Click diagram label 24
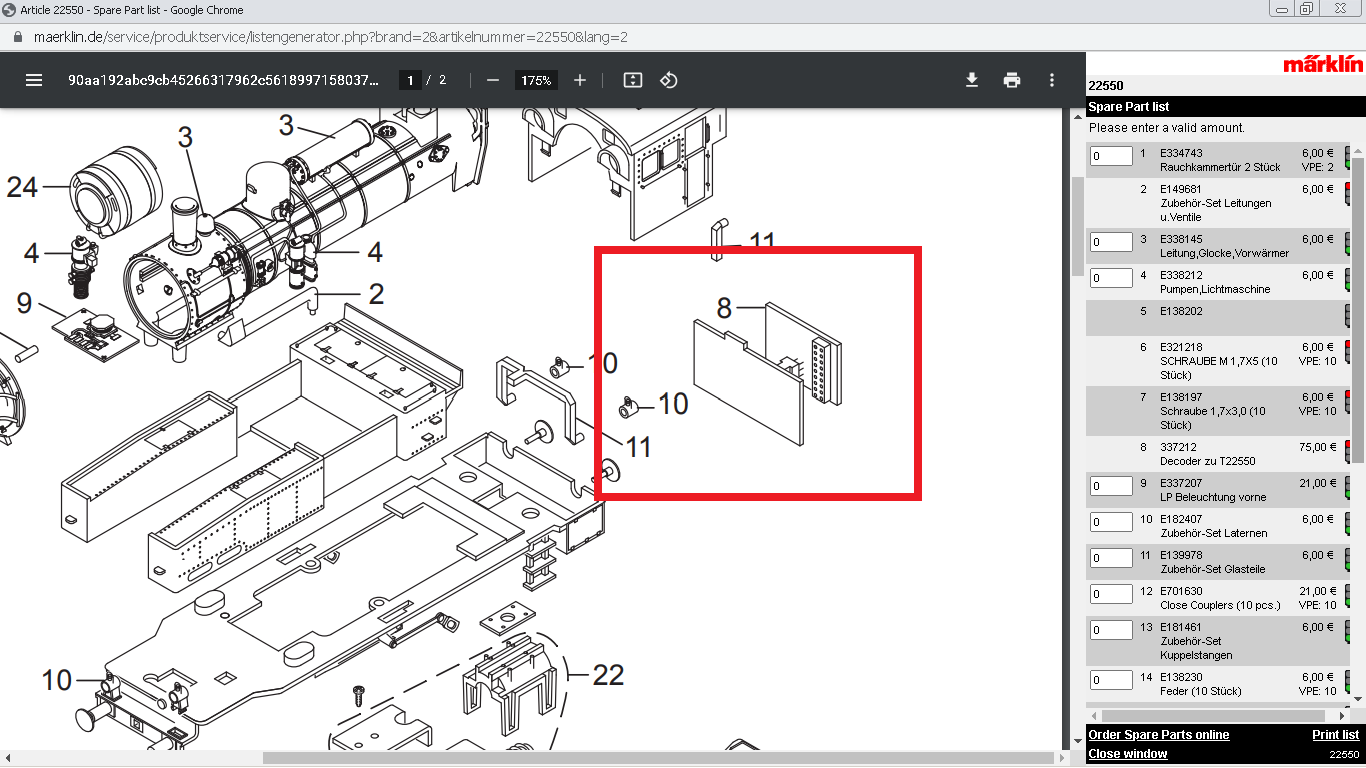Viewport: 1366px width, 768px height. (x=22, y=187)
